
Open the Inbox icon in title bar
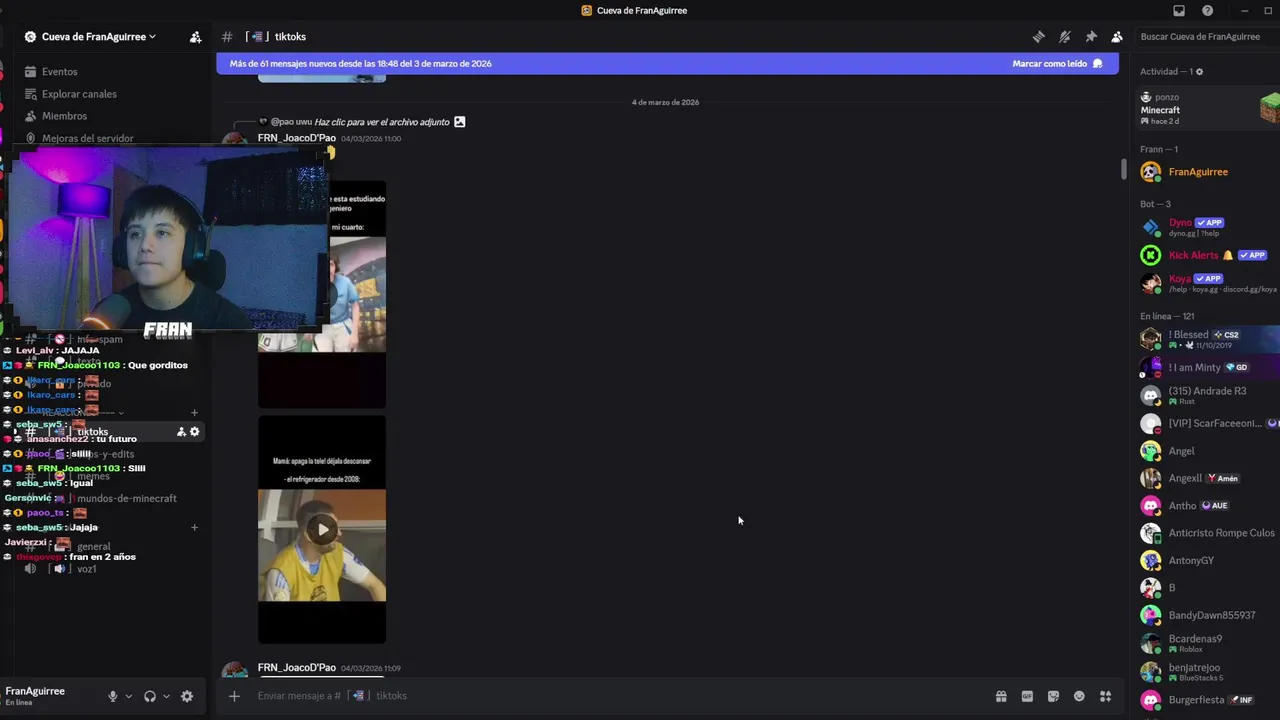click(1179, 11)
